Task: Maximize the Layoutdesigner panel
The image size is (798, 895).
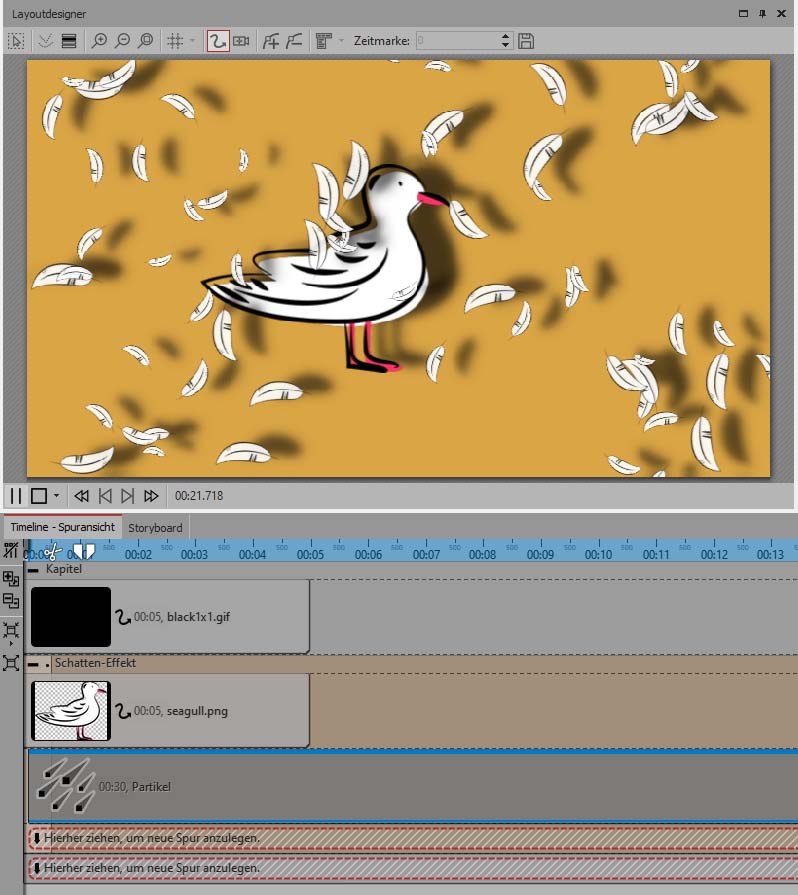Action: coord(743,14)
